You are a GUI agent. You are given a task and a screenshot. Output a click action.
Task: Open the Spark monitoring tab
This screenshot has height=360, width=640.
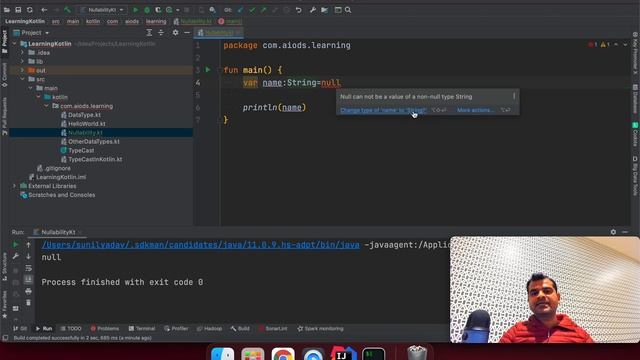point(320,329)
